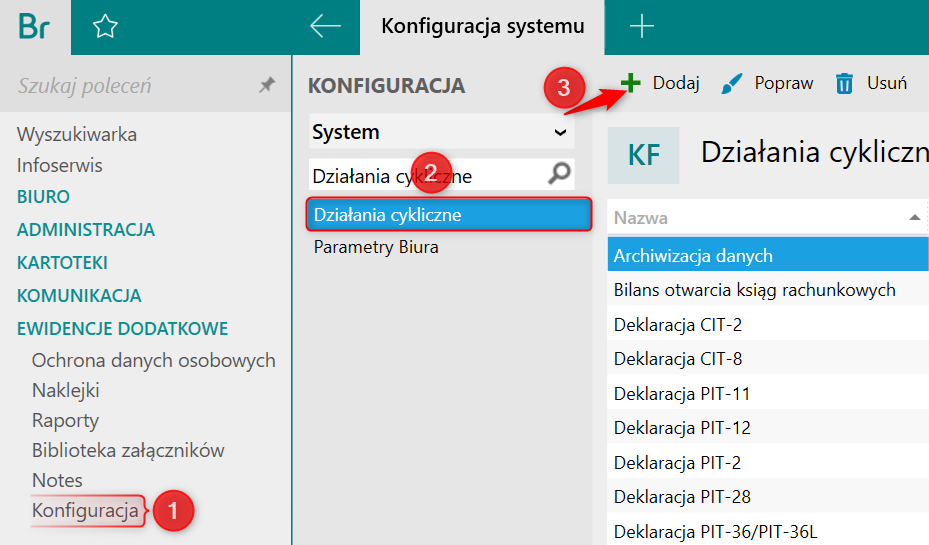Viewport: 929px width, 545px height.
Task: Collapse EWIDENCJE DODATKOWE section
Action: point(123,329)
